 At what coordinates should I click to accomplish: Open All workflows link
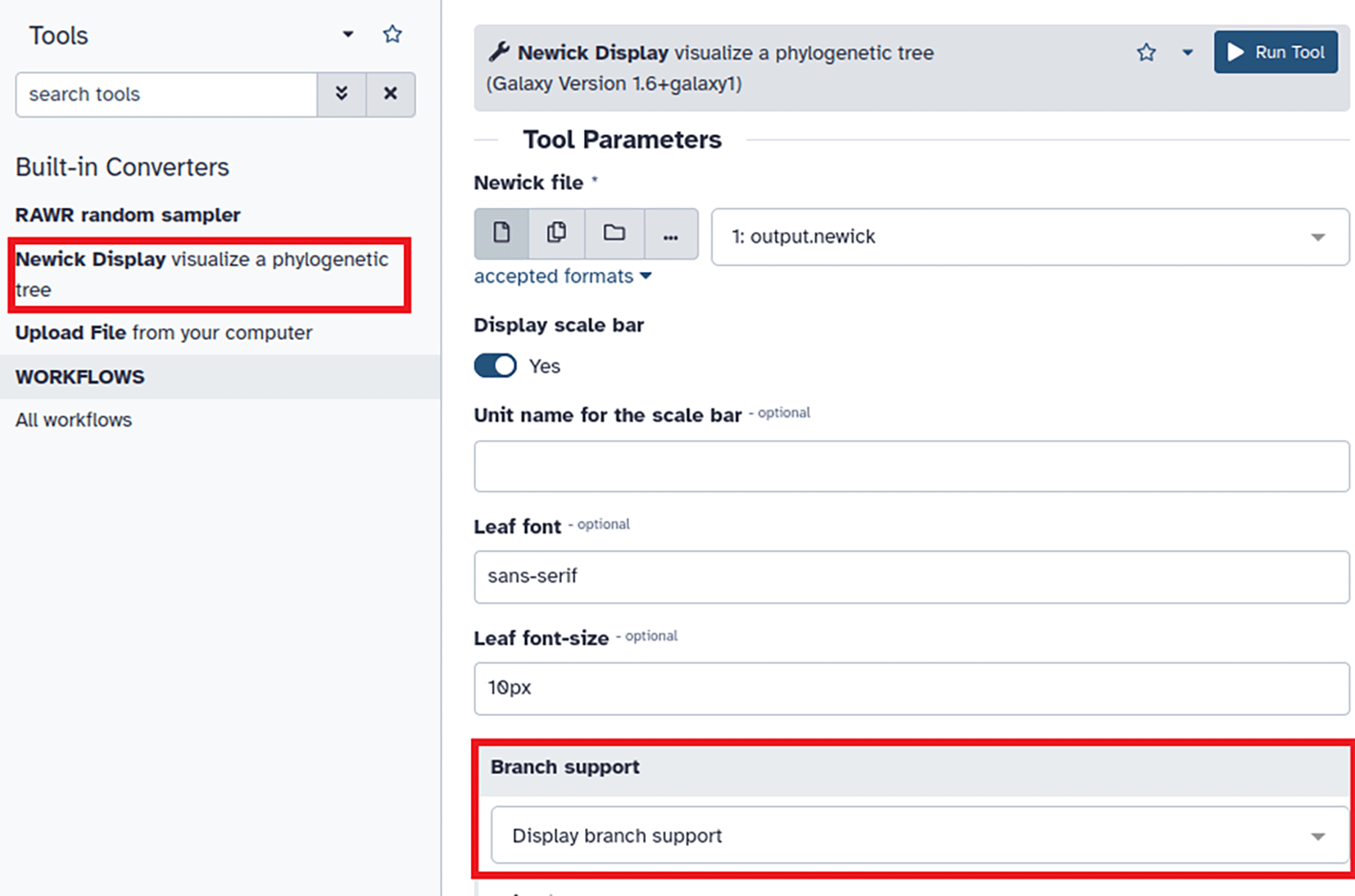point(74,420)
